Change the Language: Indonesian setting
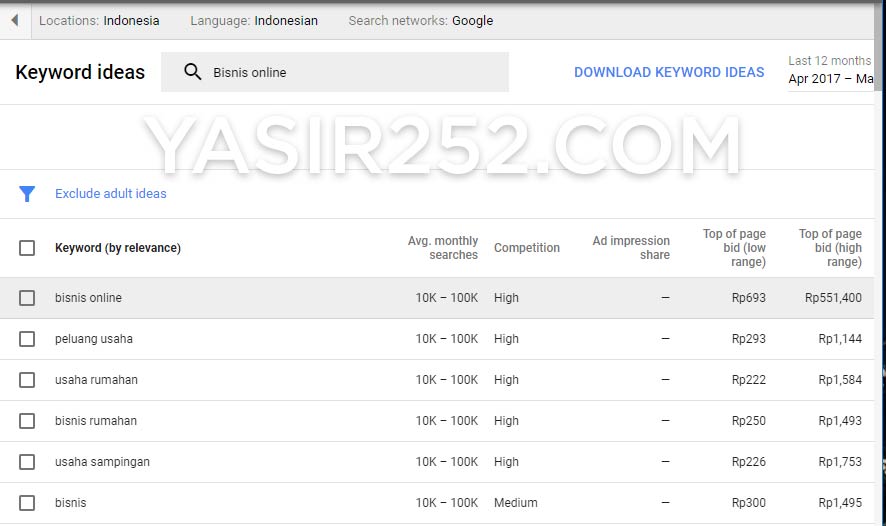This screenshot has height=526, width=886. (254, 21)
